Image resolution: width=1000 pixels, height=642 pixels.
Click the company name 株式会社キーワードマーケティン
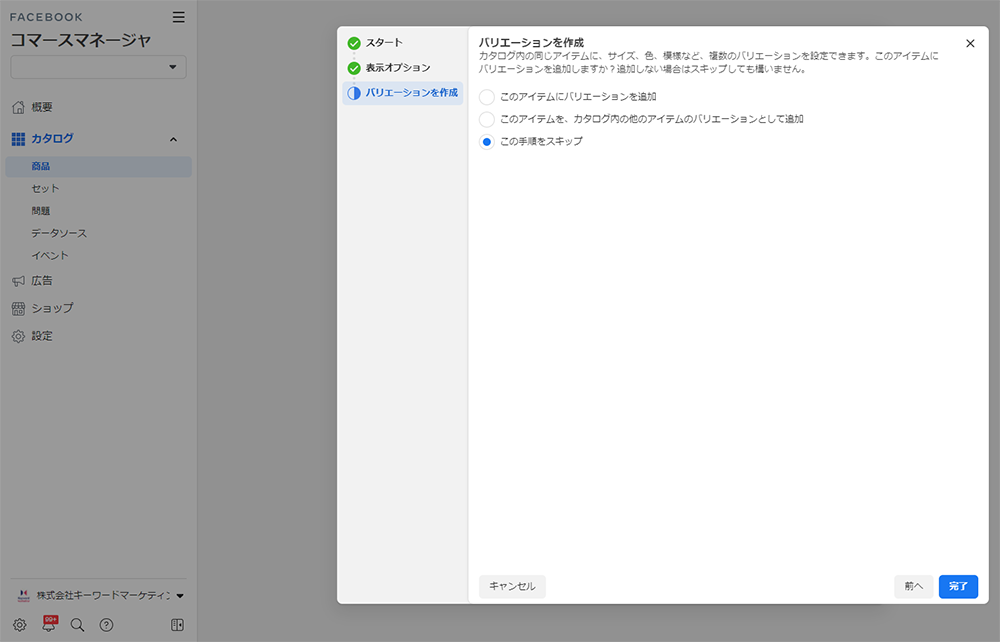pyautogui.click(x=103, y=595)
